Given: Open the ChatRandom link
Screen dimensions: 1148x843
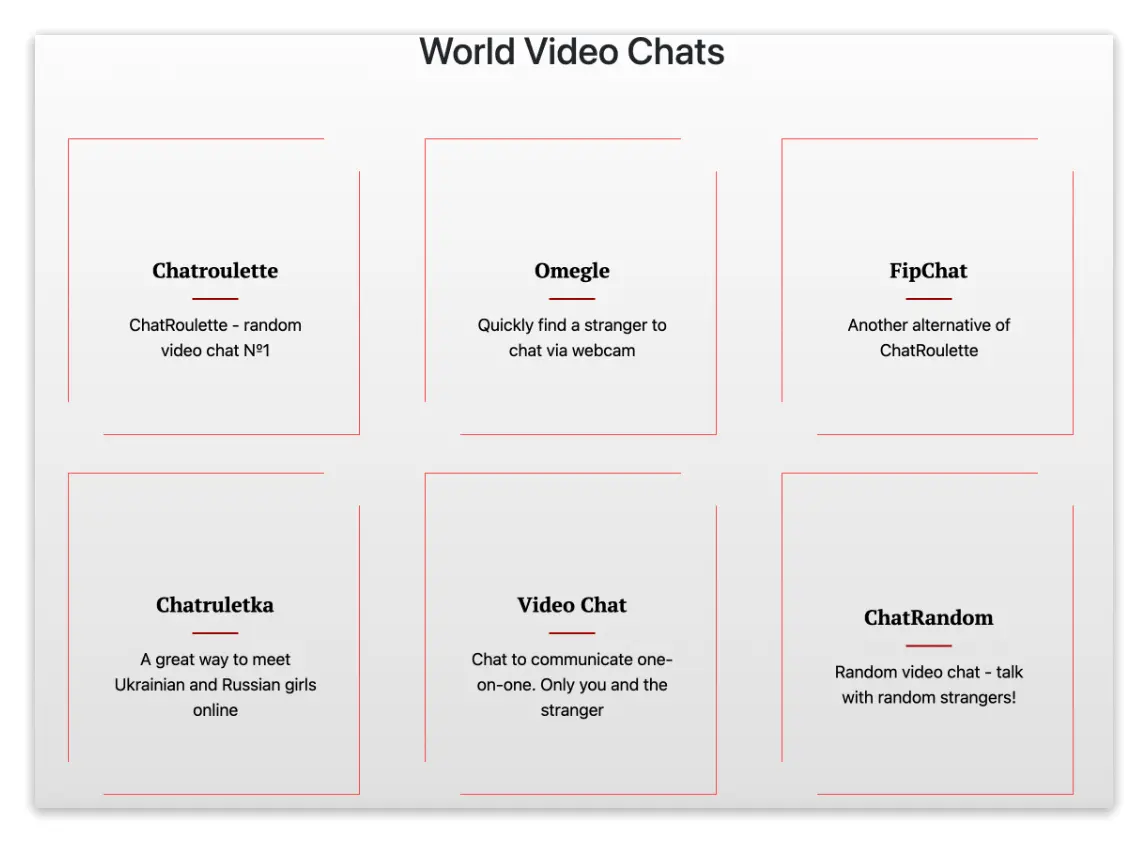Looking at the screenshot, I should tap(928, 617).
